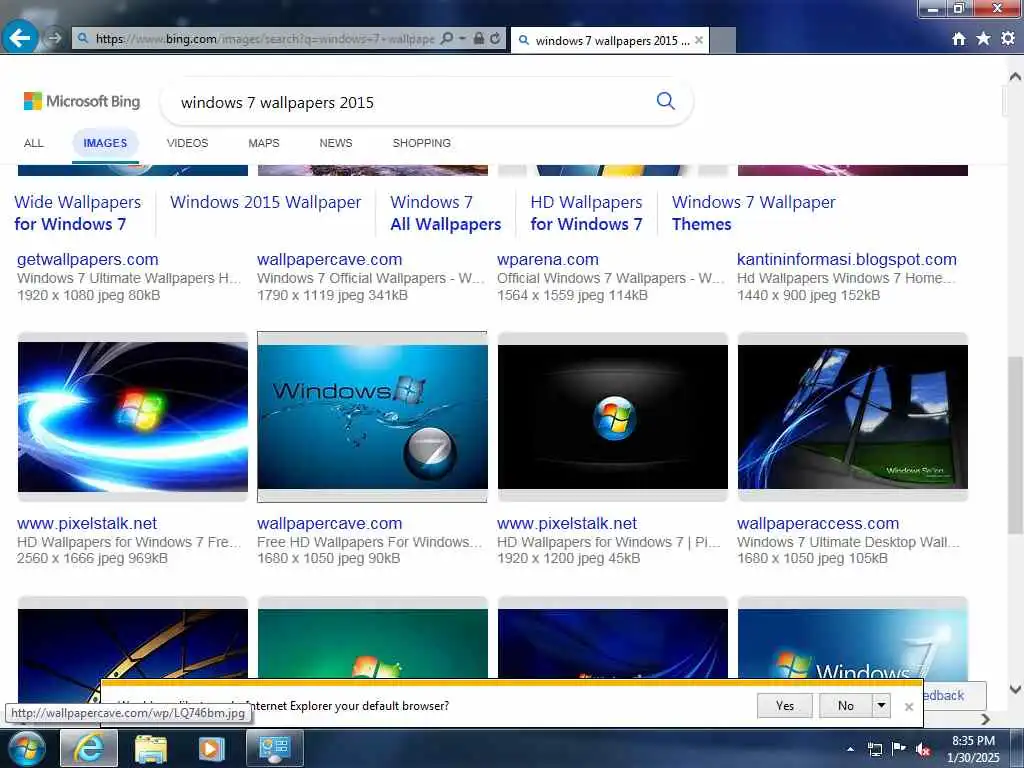The width and height of the screenshot is (1024, 768).
Task: Click the Microsoft Bing logo
Action: 82,101
